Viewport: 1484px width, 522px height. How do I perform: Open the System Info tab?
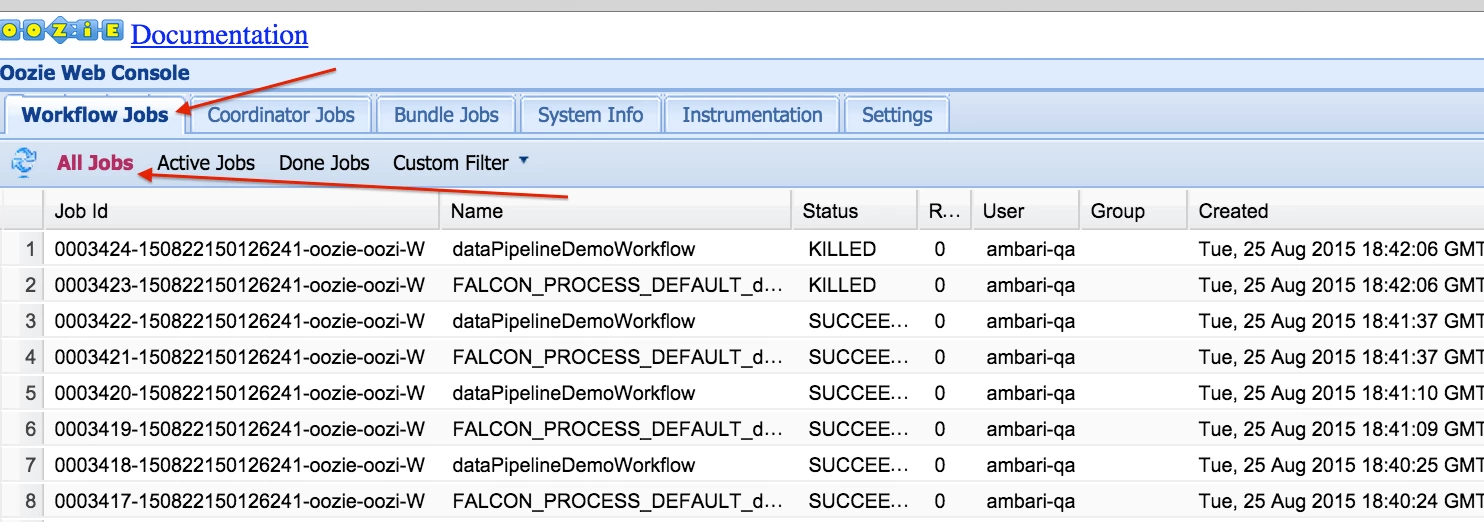pyautogui.click(x=590, y=115)
